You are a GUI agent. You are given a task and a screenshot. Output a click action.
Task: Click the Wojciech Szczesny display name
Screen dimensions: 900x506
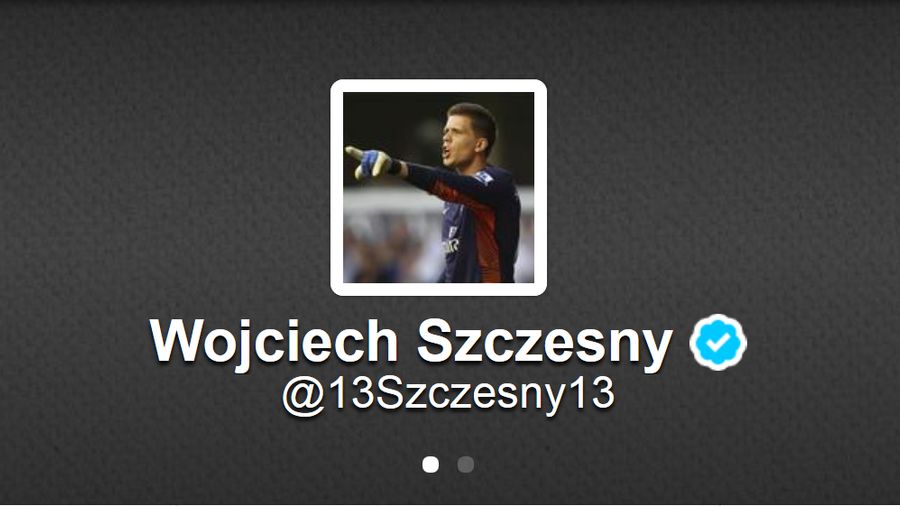pos(410,342)
